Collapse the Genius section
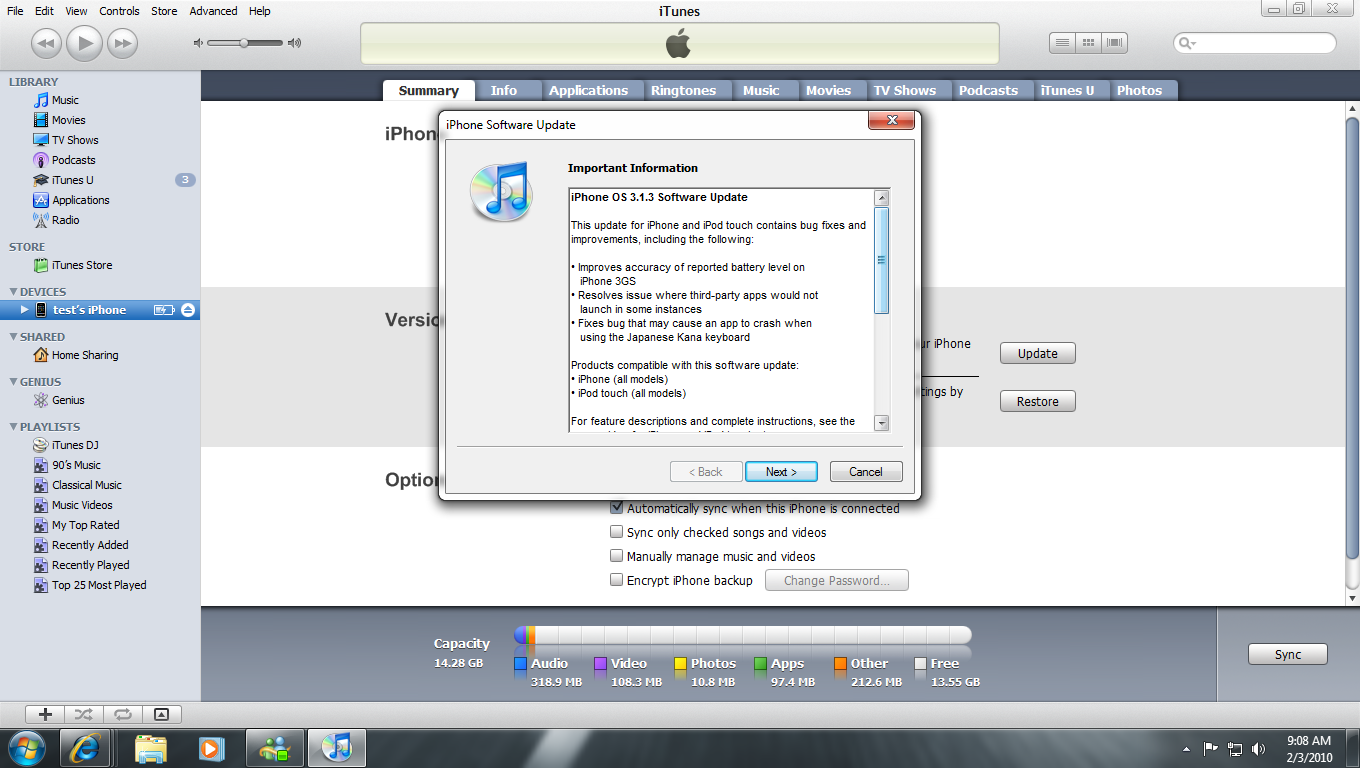The height and width of the screenshot is (768, 1360). pyautogui.click(x=12, y=382)
